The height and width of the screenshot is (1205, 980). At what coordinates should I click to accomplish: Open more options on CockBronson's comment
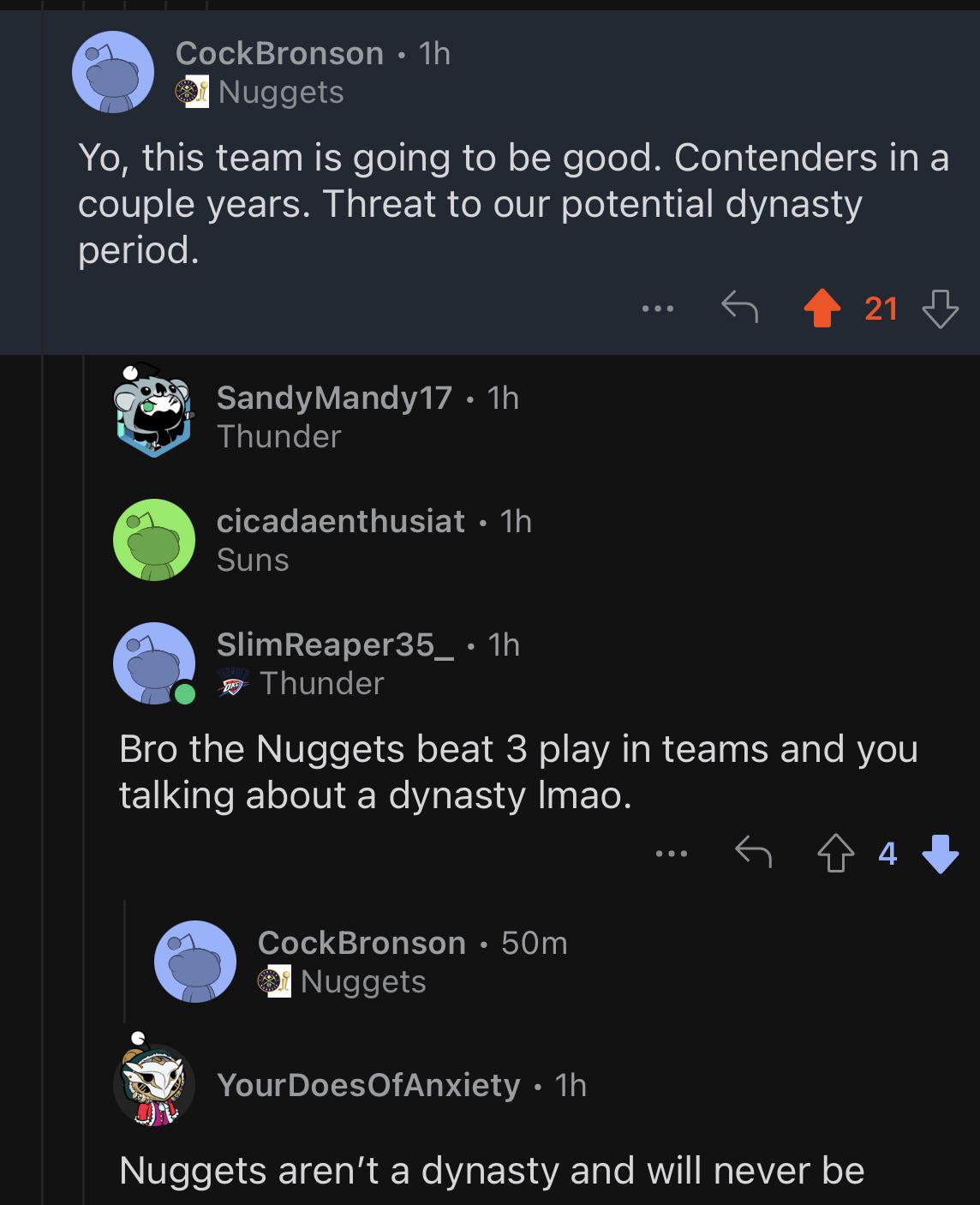pos(658,308)
